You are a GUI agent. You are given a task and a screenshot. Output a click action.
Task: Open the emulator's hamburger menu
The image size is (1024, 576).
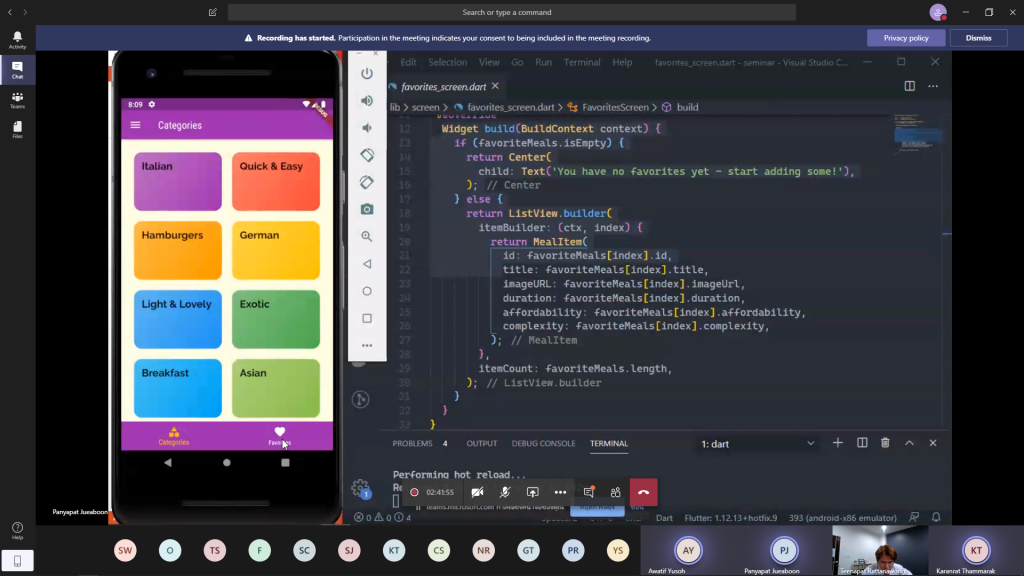click(136, 125)
